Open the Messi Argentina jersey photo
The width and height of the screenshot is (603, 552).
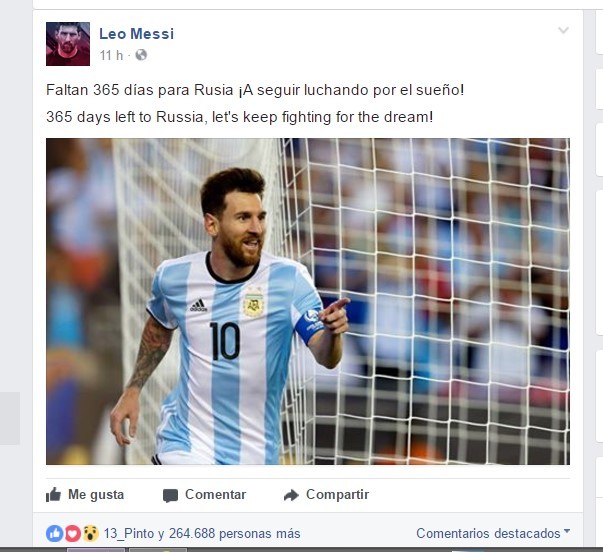[x=308, y=301]
